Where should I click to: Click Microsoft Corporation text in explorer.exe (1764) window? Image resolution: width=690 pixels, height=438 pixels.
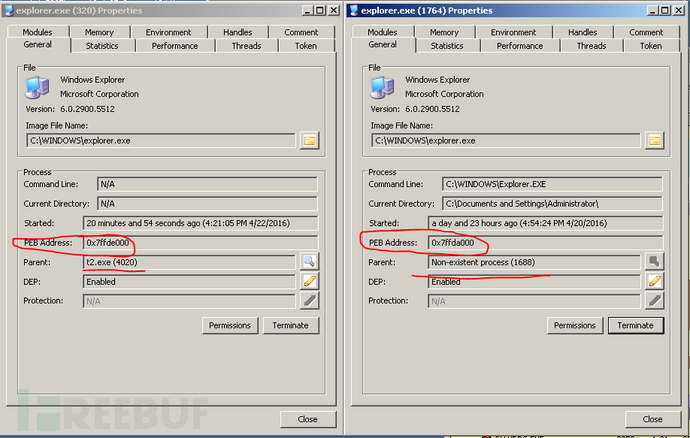444,94
